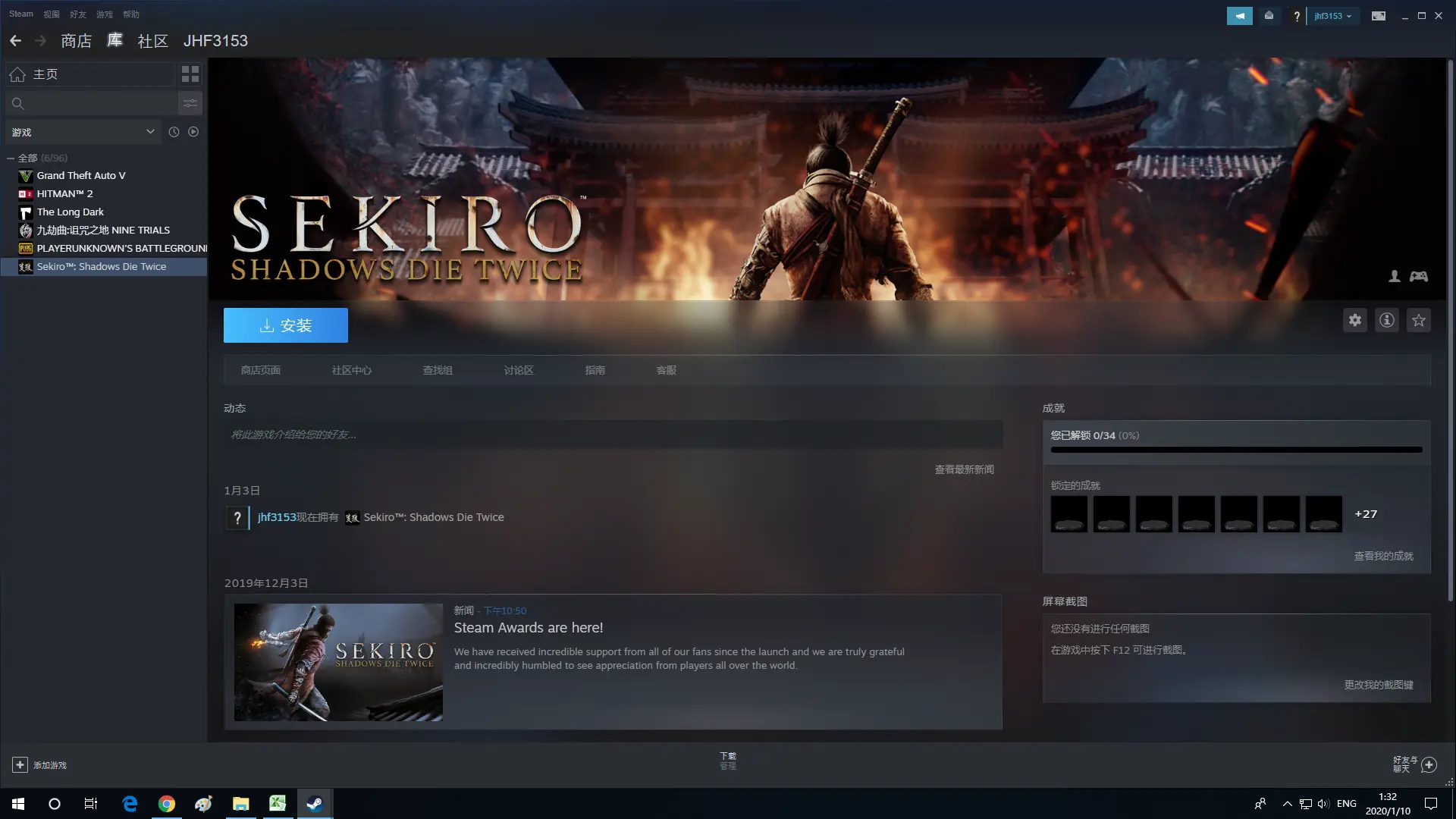1456x819 pixels.
Task: Open the jhf3153 account dropdown
Action: pos(1333,16)
